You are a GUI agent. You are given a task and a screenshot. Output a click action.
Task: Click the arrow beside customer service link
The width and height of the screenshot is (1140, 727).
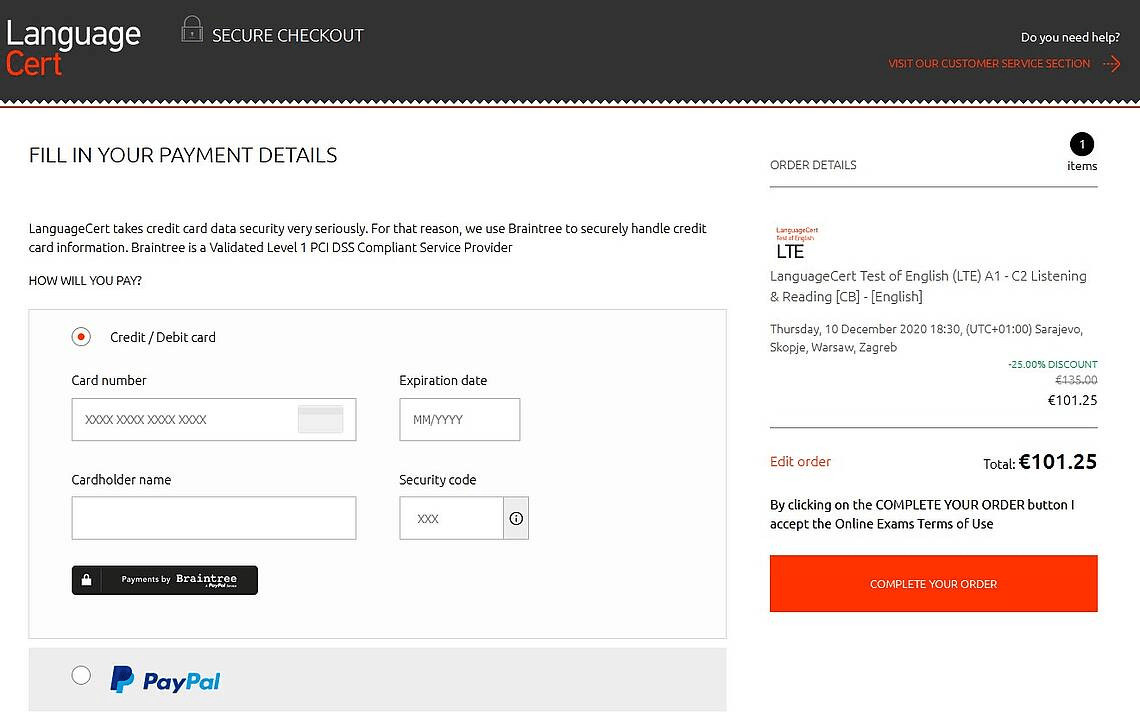(x=1112, y=64)
